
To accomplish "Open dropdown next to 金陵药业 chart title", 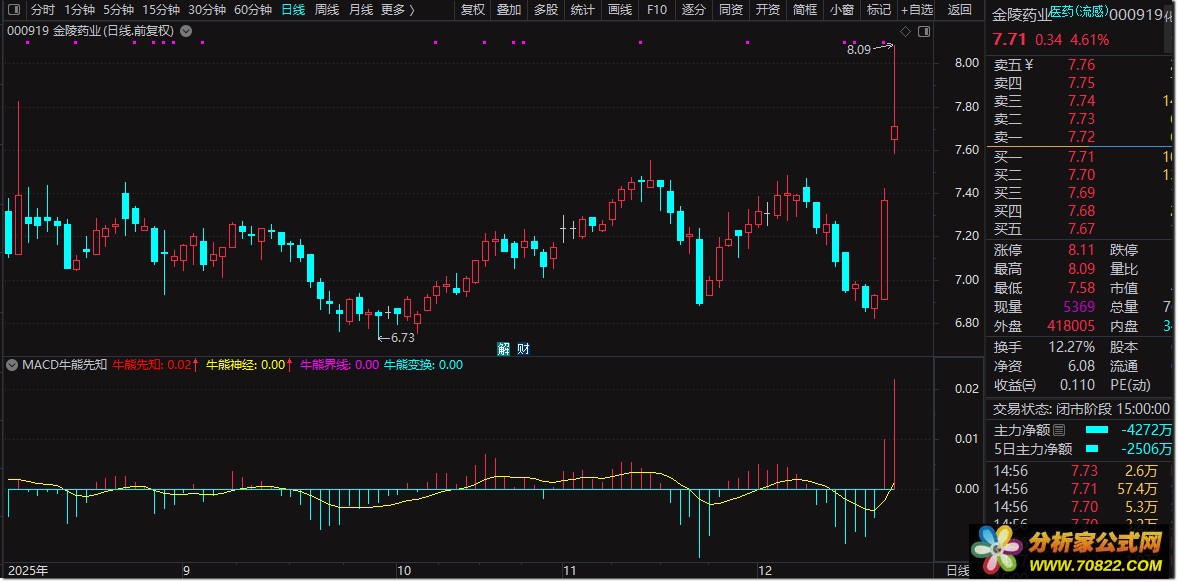I will [x=185, y=31].
